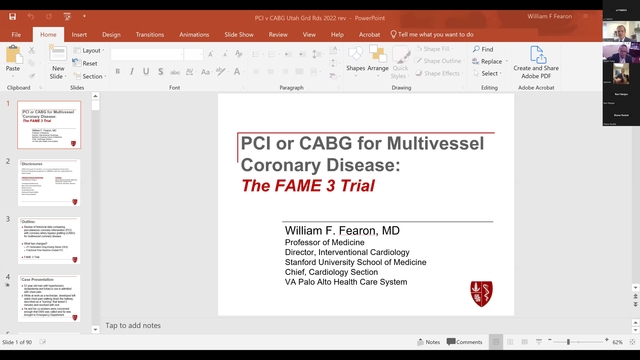Click the Redo icon in quick access
Screen dimensions: 640x360
(49, 16)
